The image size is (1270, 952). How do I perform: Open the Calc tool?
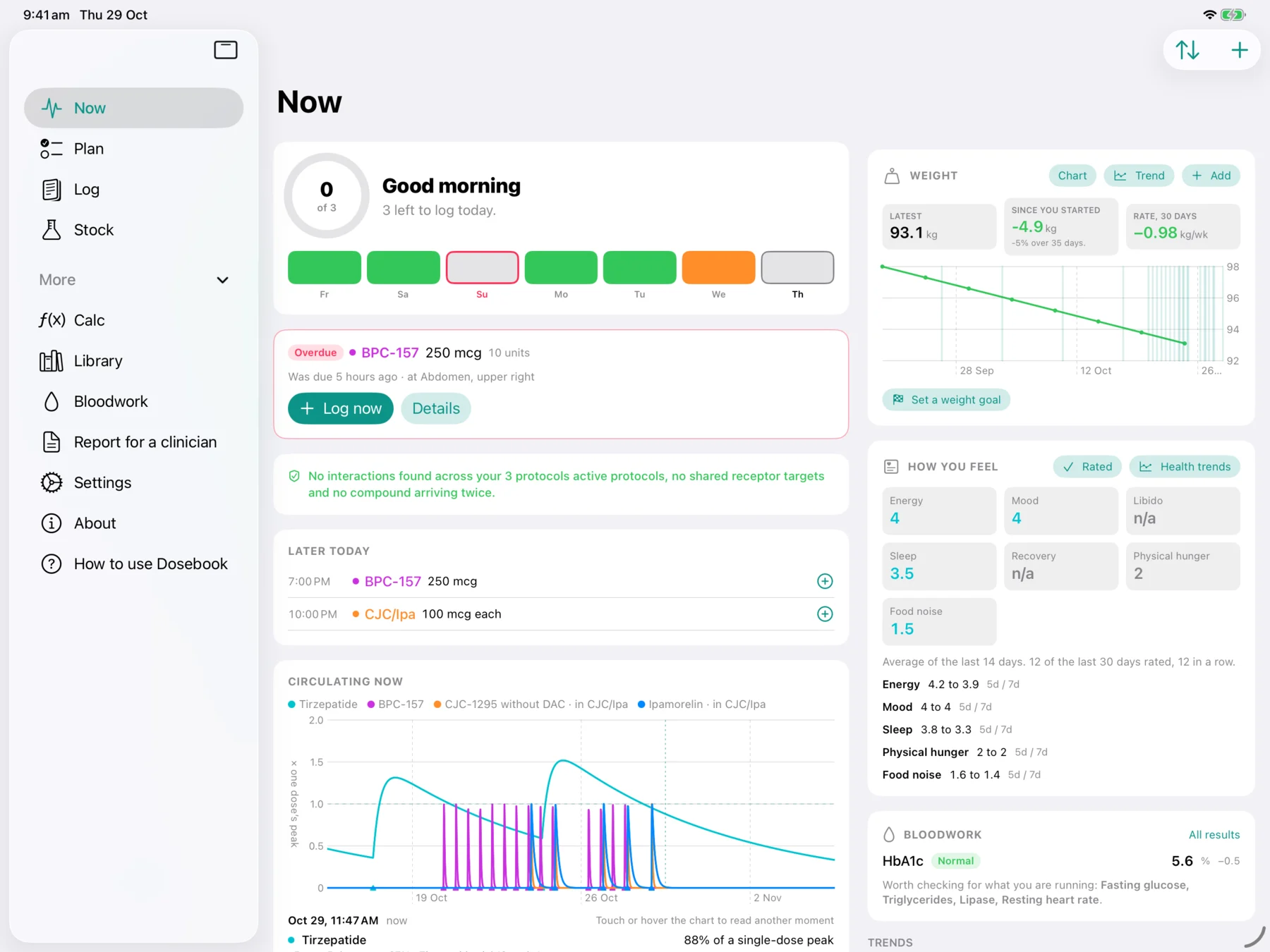click(133, 320)
